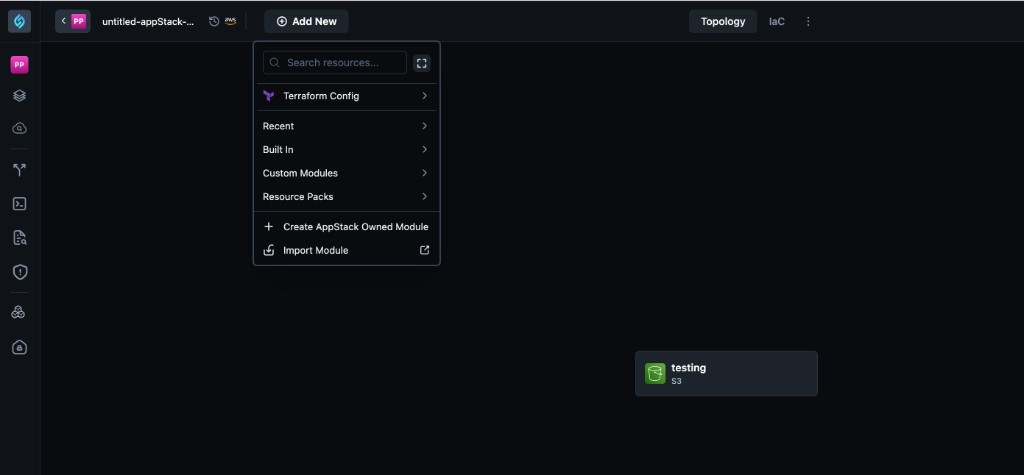
Task: Click the chevron on Custom Modules row
Action: click(424, 173)
